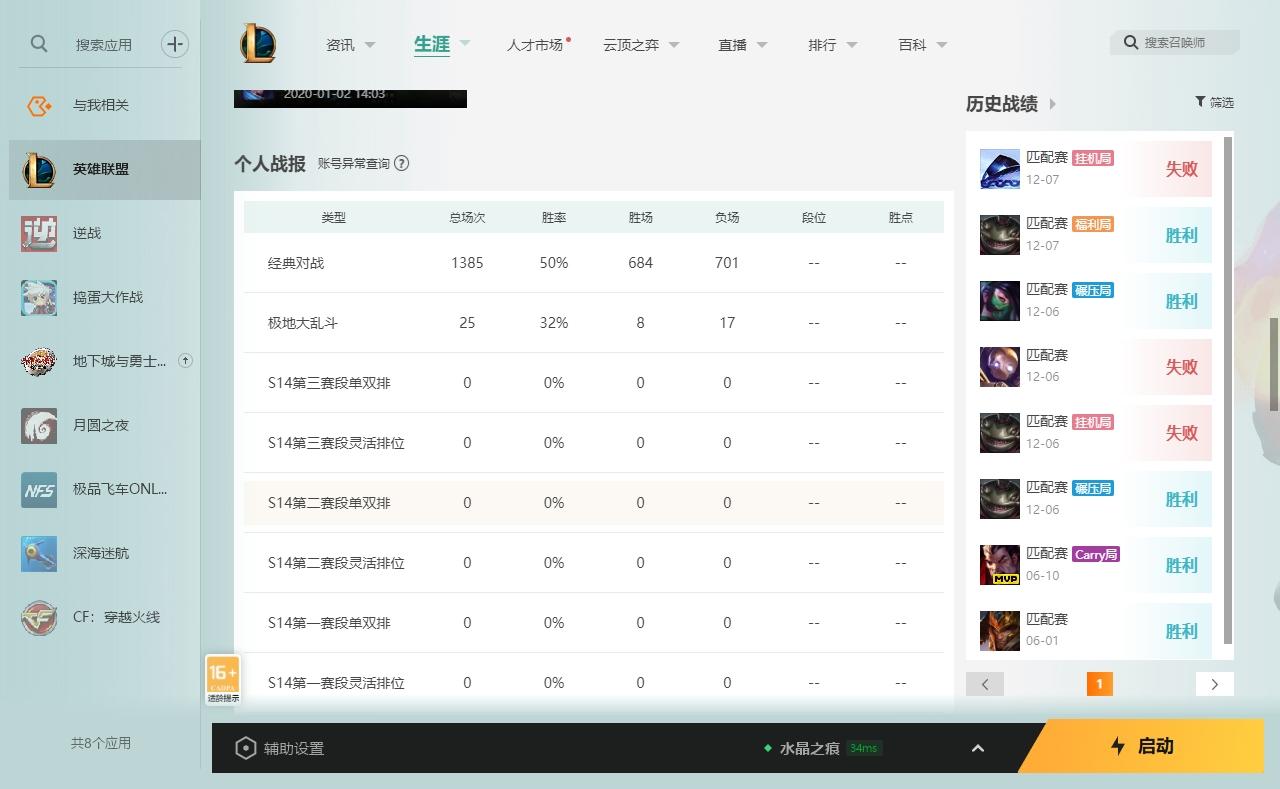Click the question mark beside 账号异常查询

pos(401,163)
